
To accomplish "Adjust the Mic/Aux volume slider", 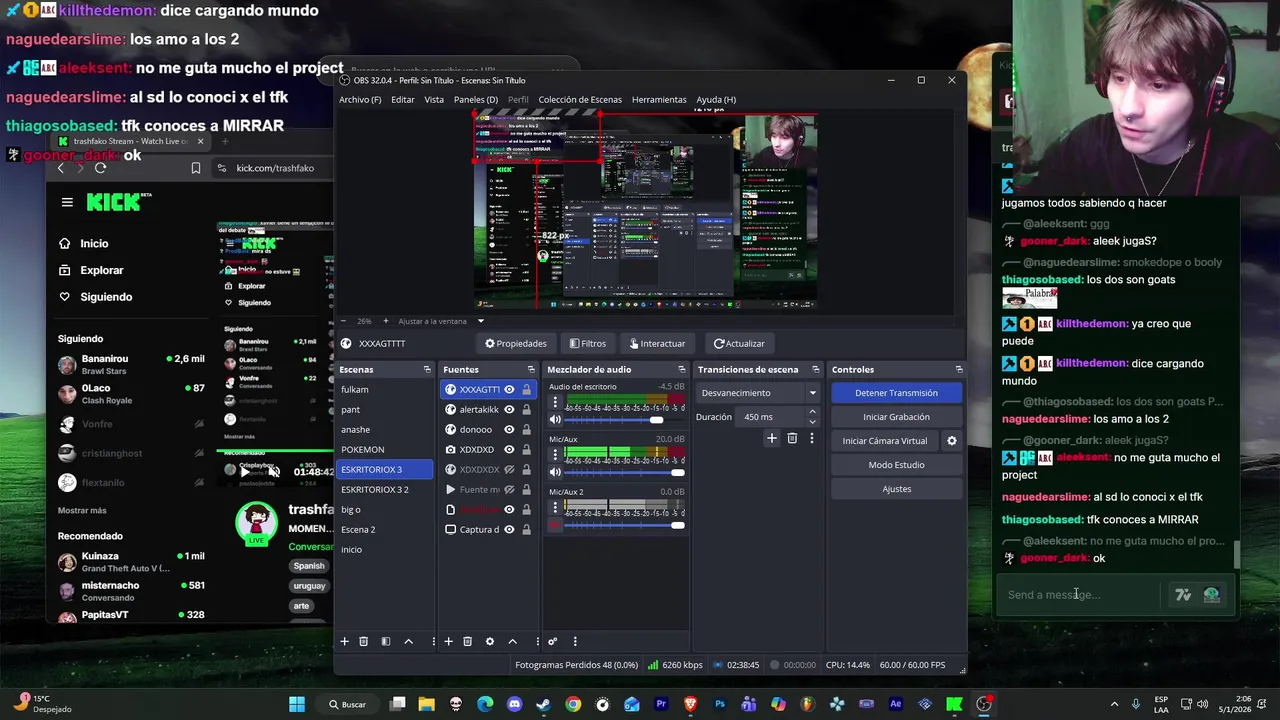I will [x=677, y=472].
